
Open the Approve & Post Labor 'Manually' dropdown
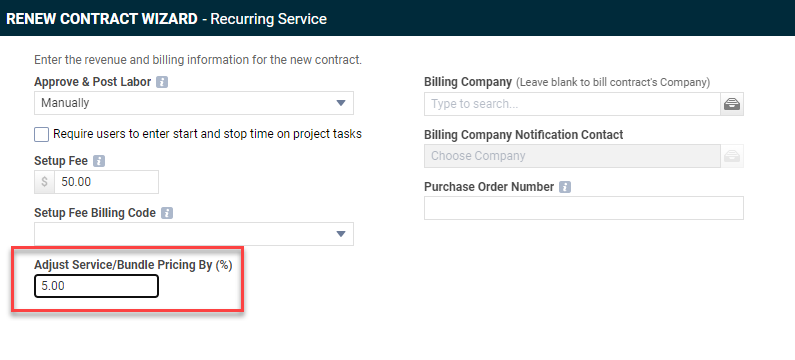coord(194,103)
